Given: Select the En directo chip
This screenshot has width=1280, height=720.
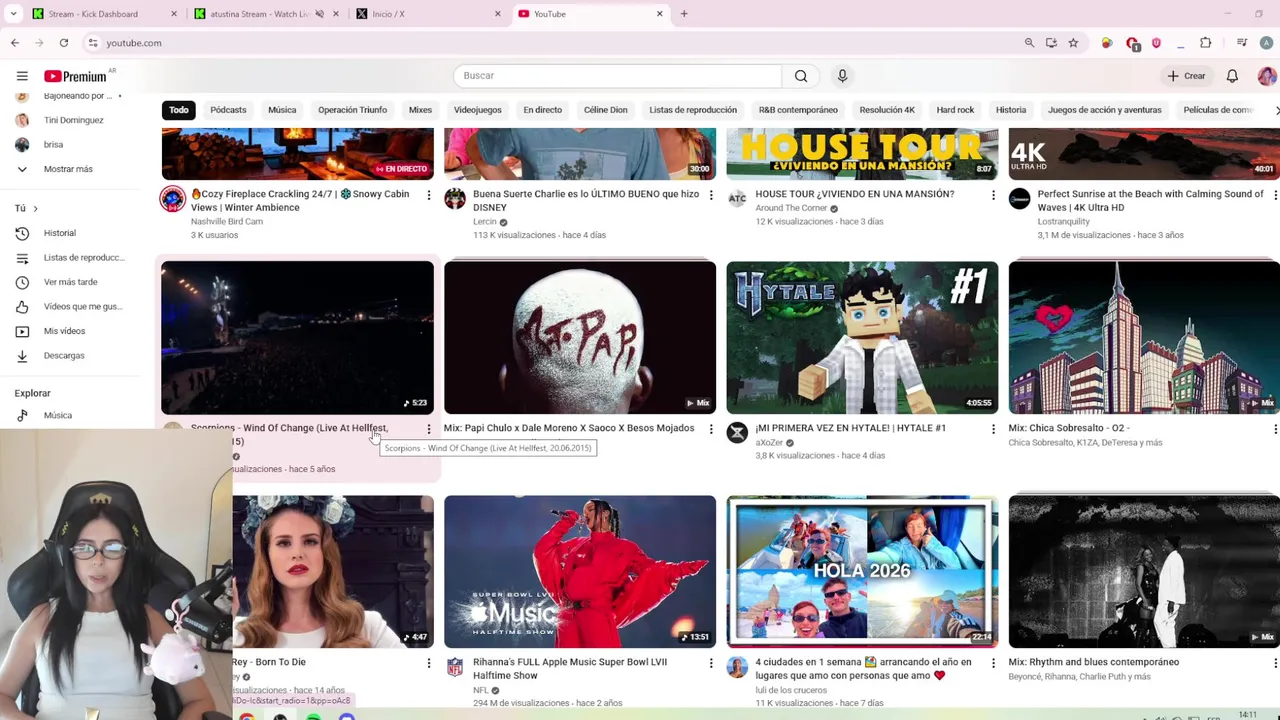Looking at the screenshot, I should point(543,110).
